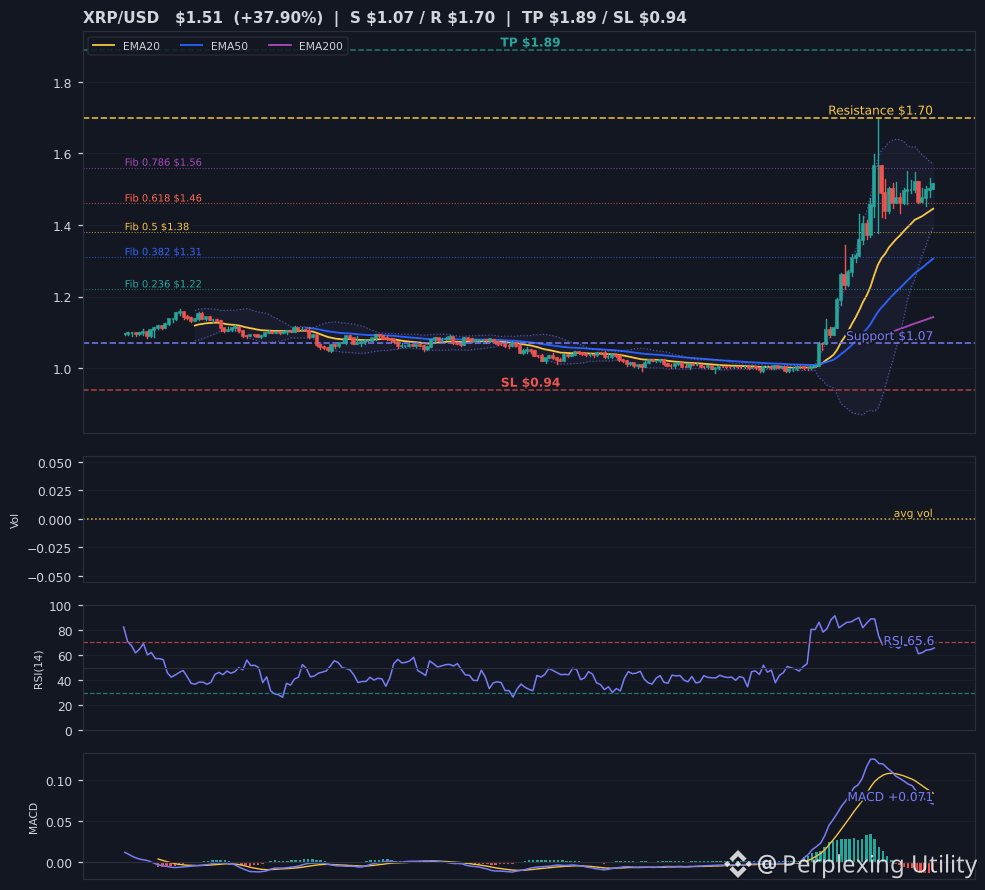Click the EMA50 blue line sample in legend

(x=192, y=46)
